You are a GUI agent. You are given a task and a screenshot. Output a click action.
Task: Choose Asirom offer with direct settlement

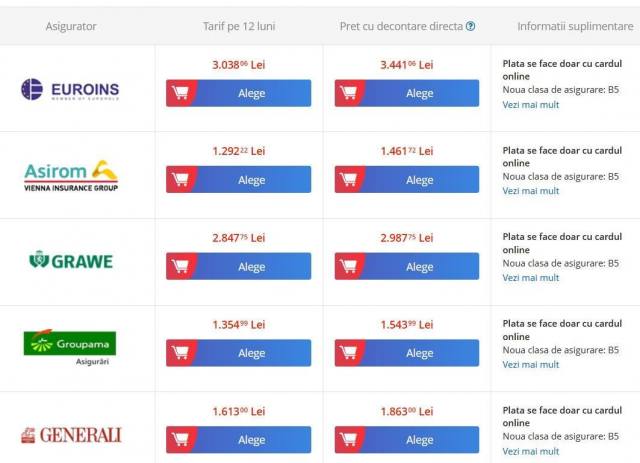(420, 180)
